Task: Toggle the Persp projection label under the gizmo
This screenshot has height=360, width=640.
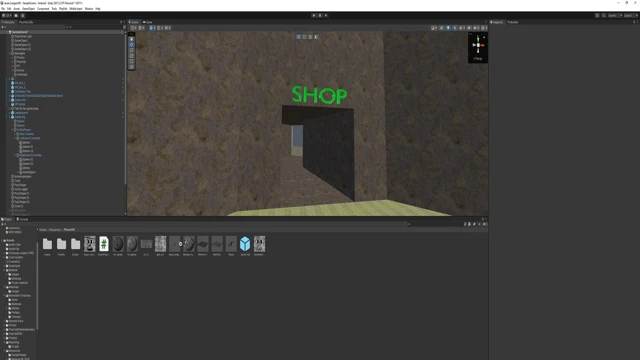Action: (478, 59)
